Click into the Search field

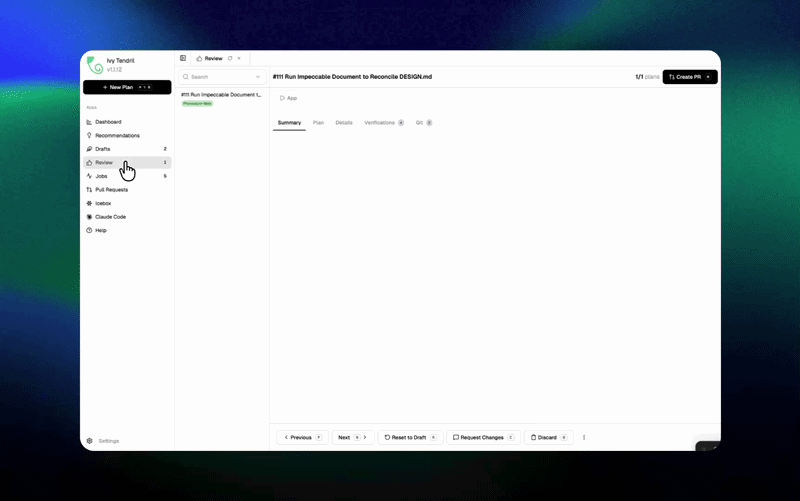(x=222, y=77)
